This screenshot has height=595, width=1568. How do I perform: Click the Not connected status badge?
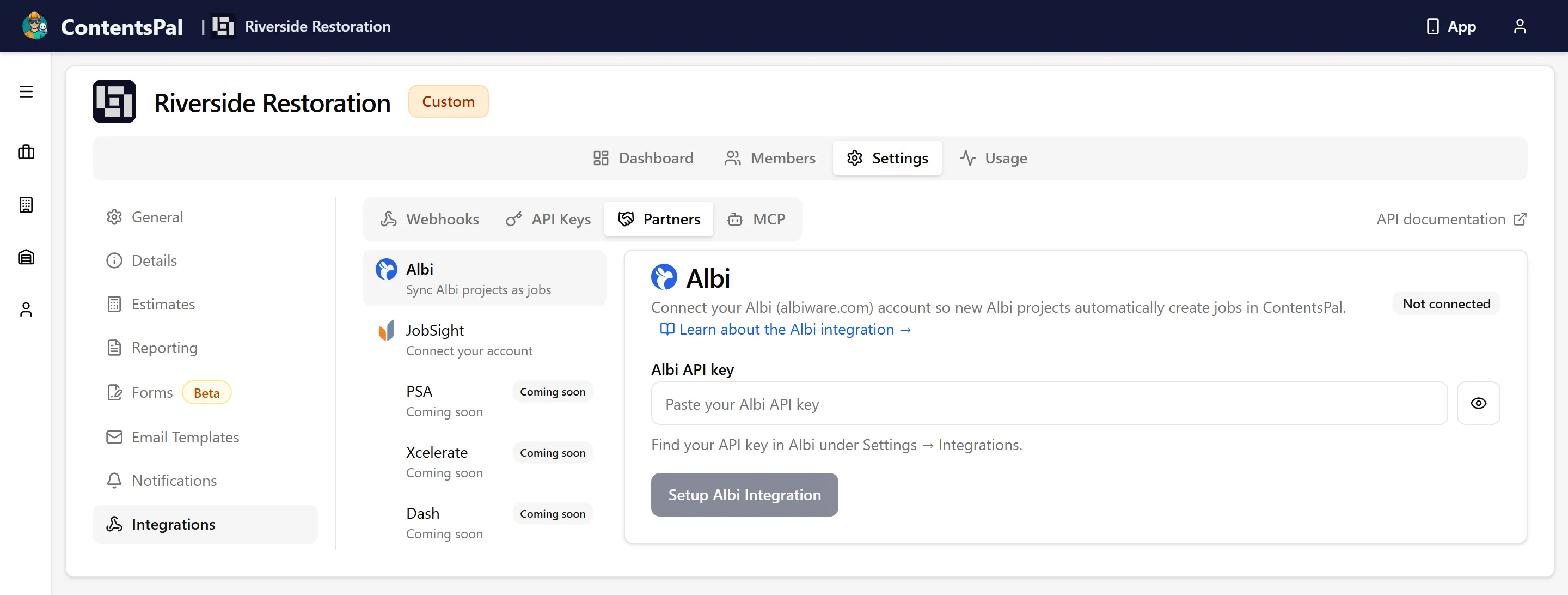point(1446,304)
